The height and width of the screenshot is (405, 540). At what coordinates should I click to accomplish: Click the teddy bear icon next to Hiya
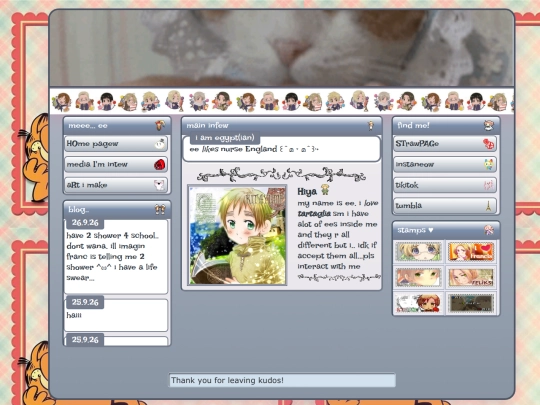[325, 189]
